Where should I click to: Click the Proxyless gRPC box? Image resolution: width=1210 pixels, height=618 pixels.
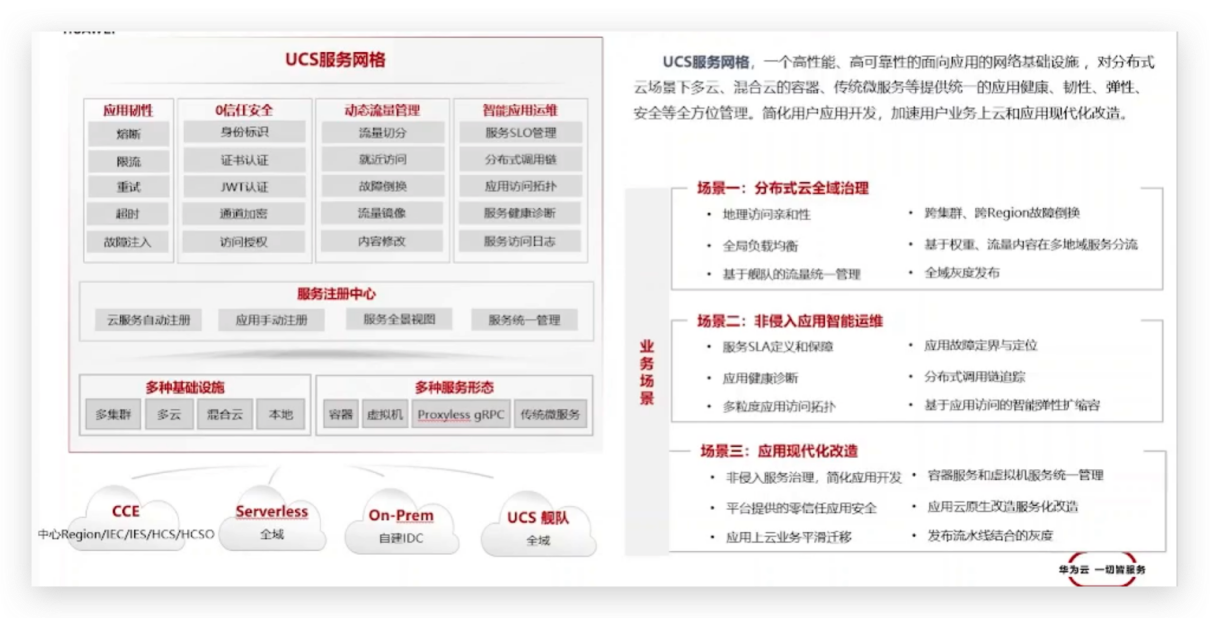pos(461,414)
